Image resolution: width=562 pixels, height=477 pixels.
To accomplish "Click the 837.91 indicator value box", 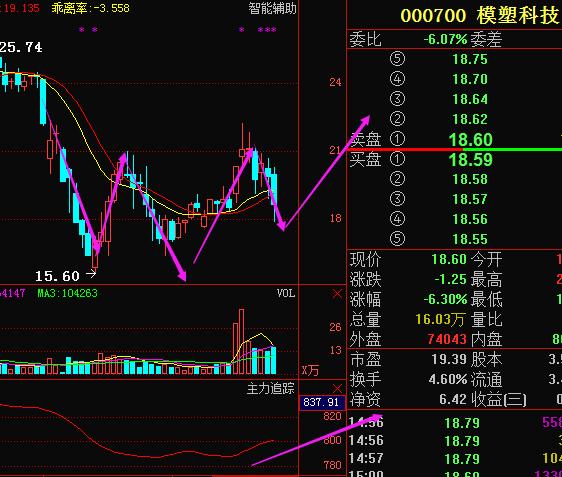I will pyautogui.click(x=321, y=402).
